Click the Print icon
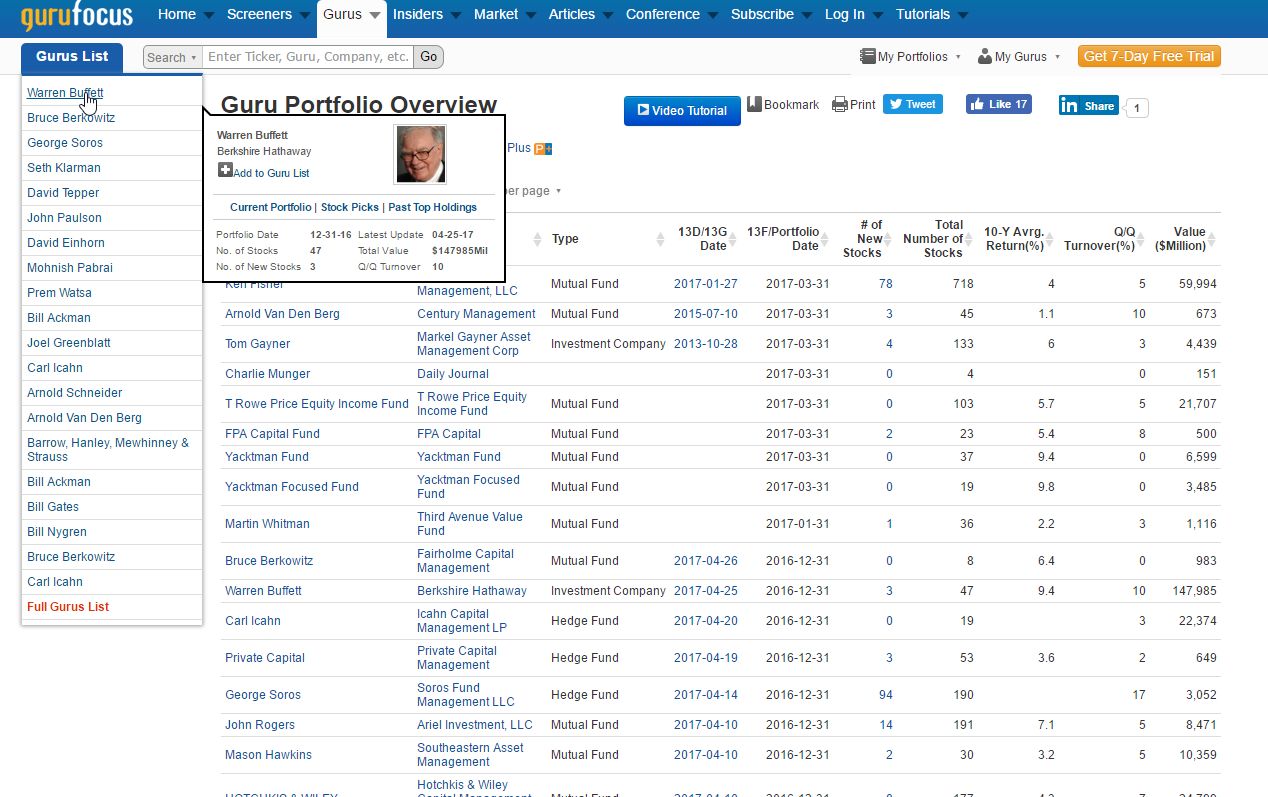Viewport: 1268px width, 797px height. [x=840, y=104]
